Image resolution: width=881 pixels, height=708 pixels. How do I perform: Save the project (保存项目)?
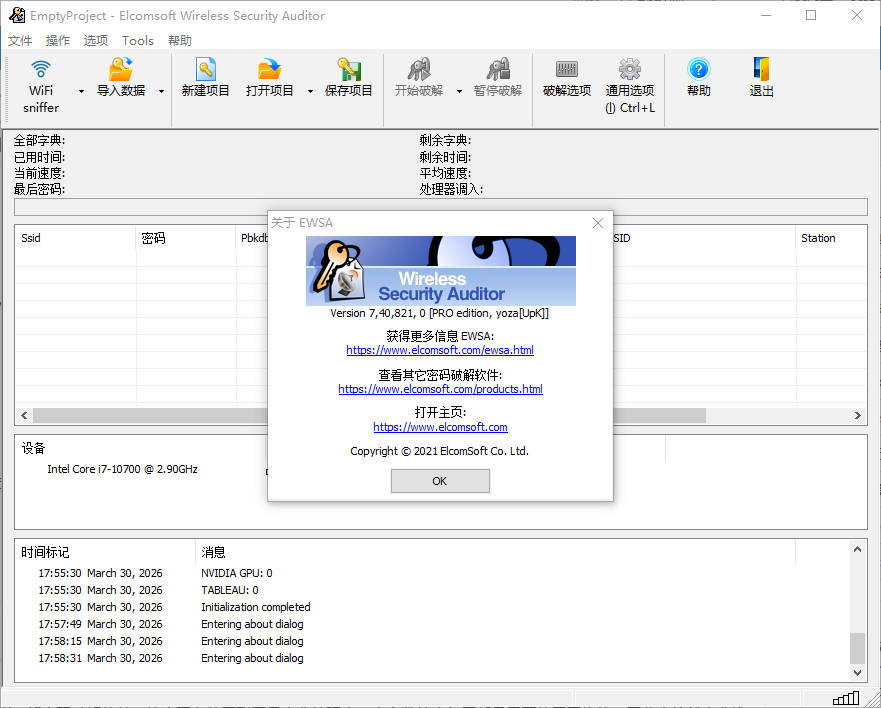[x=349, y=78]
